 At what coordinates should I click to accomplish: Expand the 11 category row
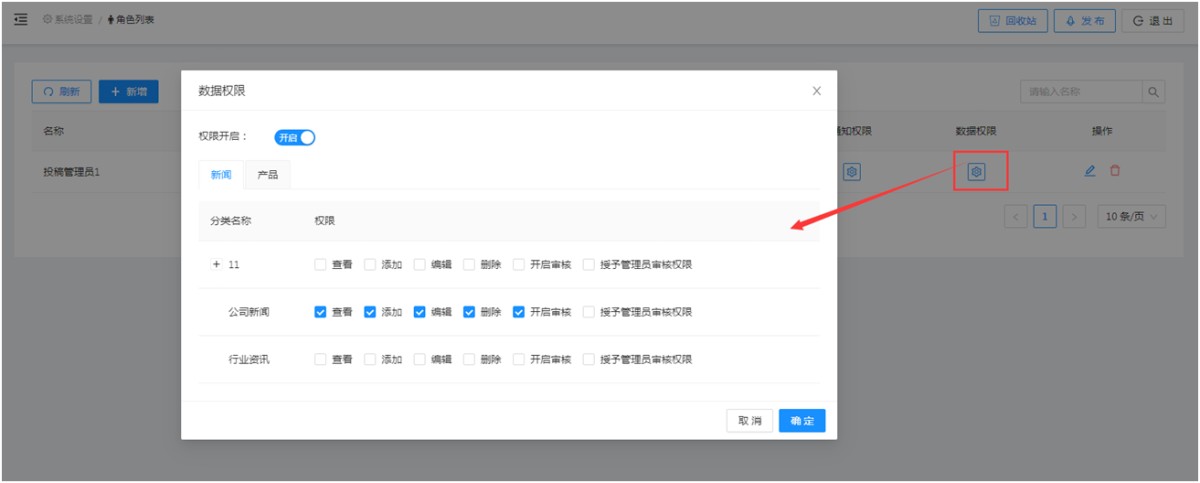(216, 265)
